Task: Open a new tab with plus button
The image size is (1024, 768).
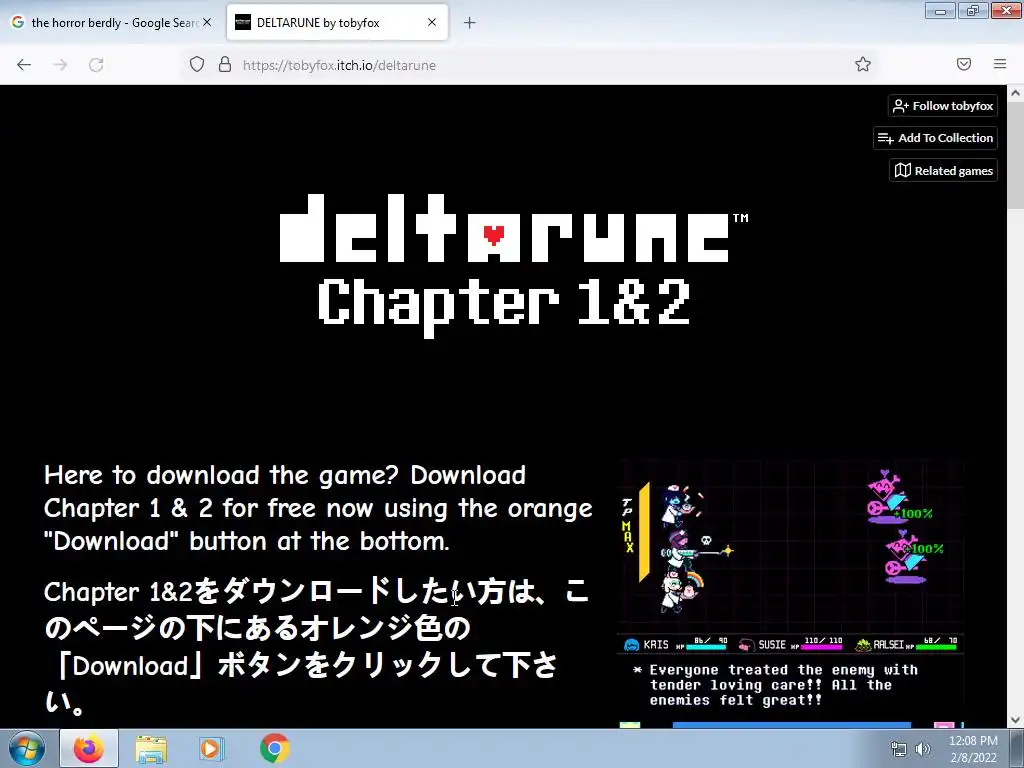Action: 470,23
